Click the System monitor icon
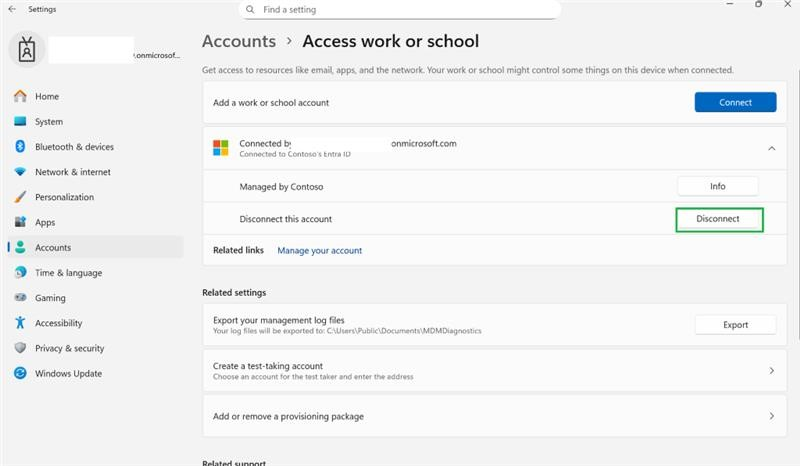 tap(20, 121)
